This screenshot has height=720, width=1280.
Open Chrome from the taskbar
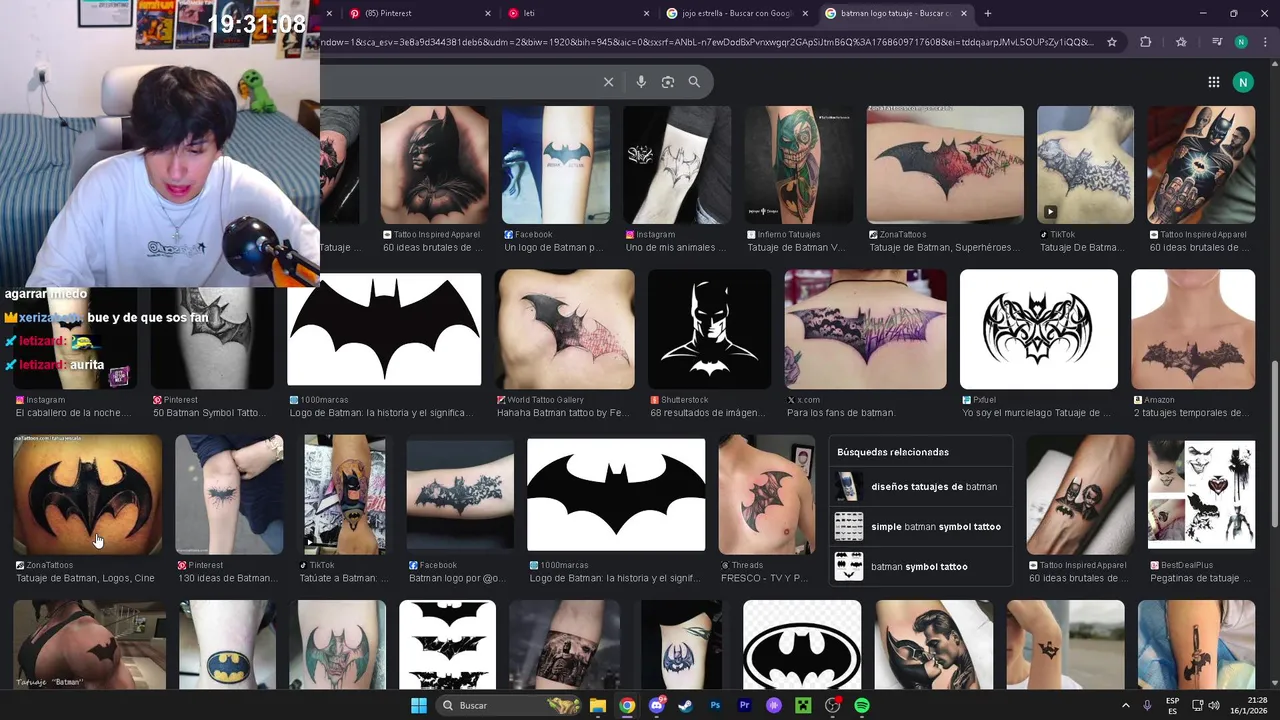pos(627,705)
